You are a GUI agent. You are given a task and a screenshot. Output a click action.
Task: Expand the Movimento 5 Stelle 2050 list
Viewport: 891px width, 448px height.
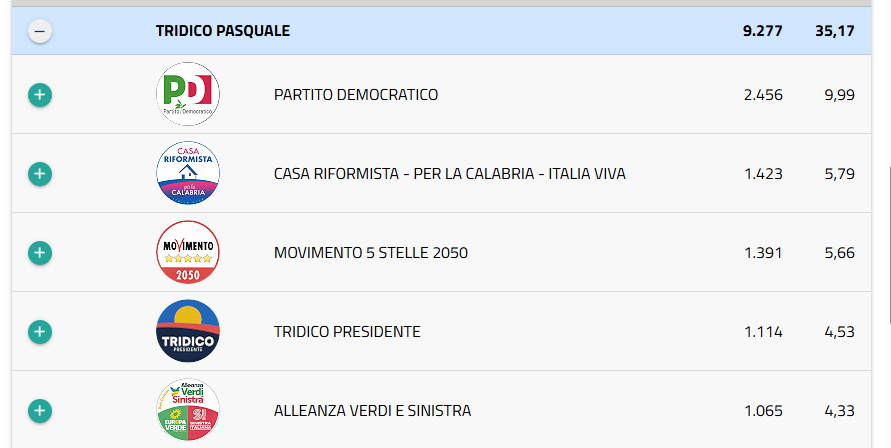pos(39,252)
